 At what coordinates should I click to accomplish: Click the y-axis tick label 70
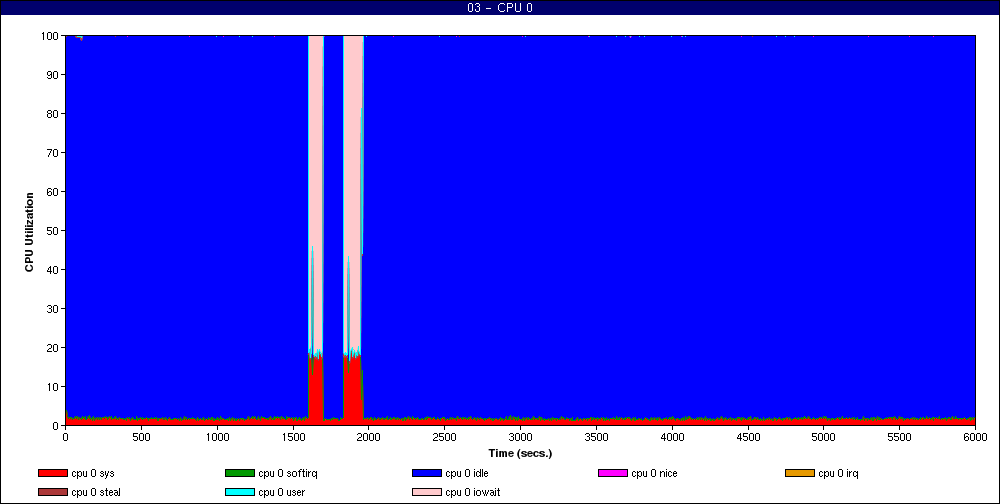click(x=54, y=153)
